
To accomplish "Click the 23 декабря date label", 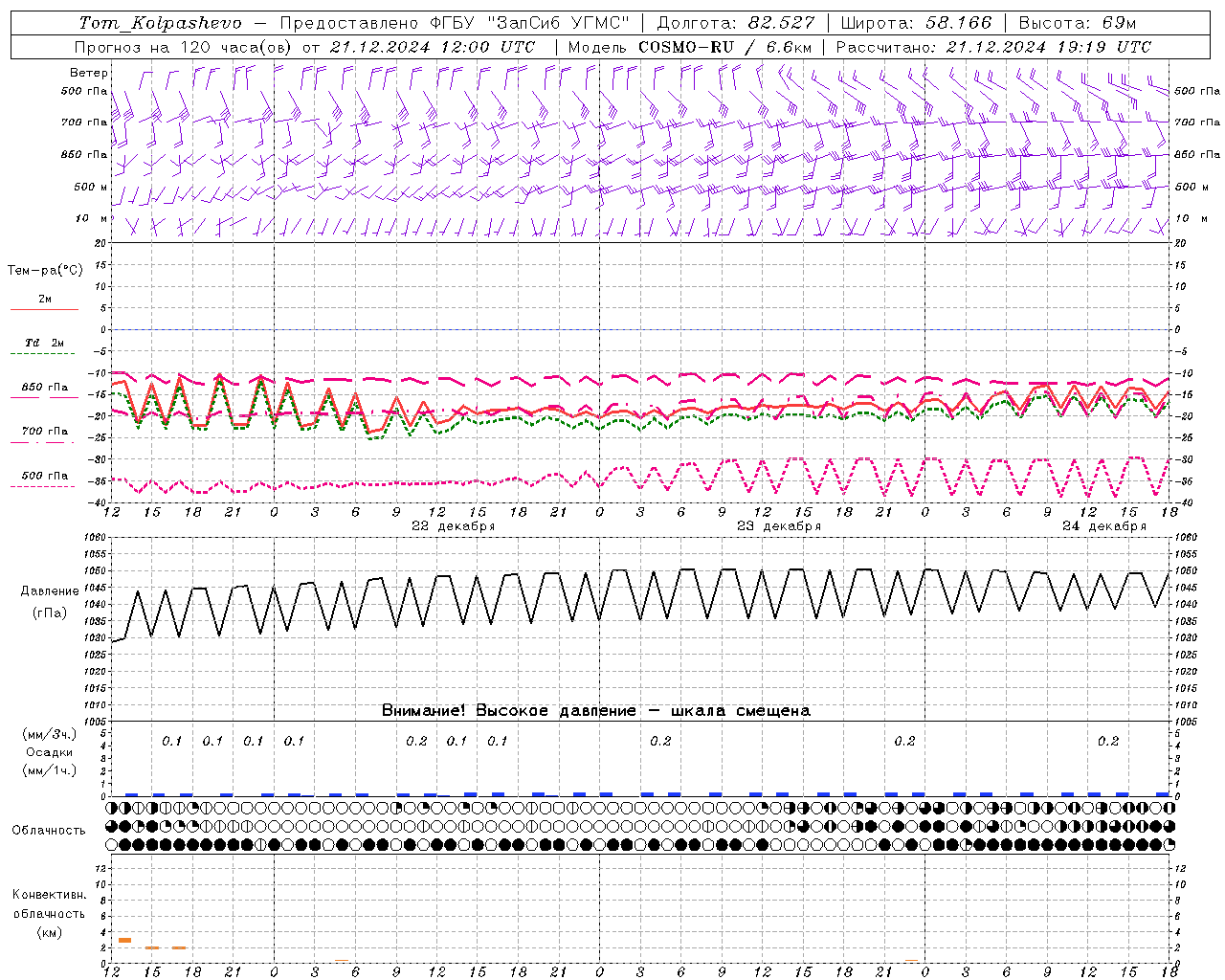I will (778, 526).
